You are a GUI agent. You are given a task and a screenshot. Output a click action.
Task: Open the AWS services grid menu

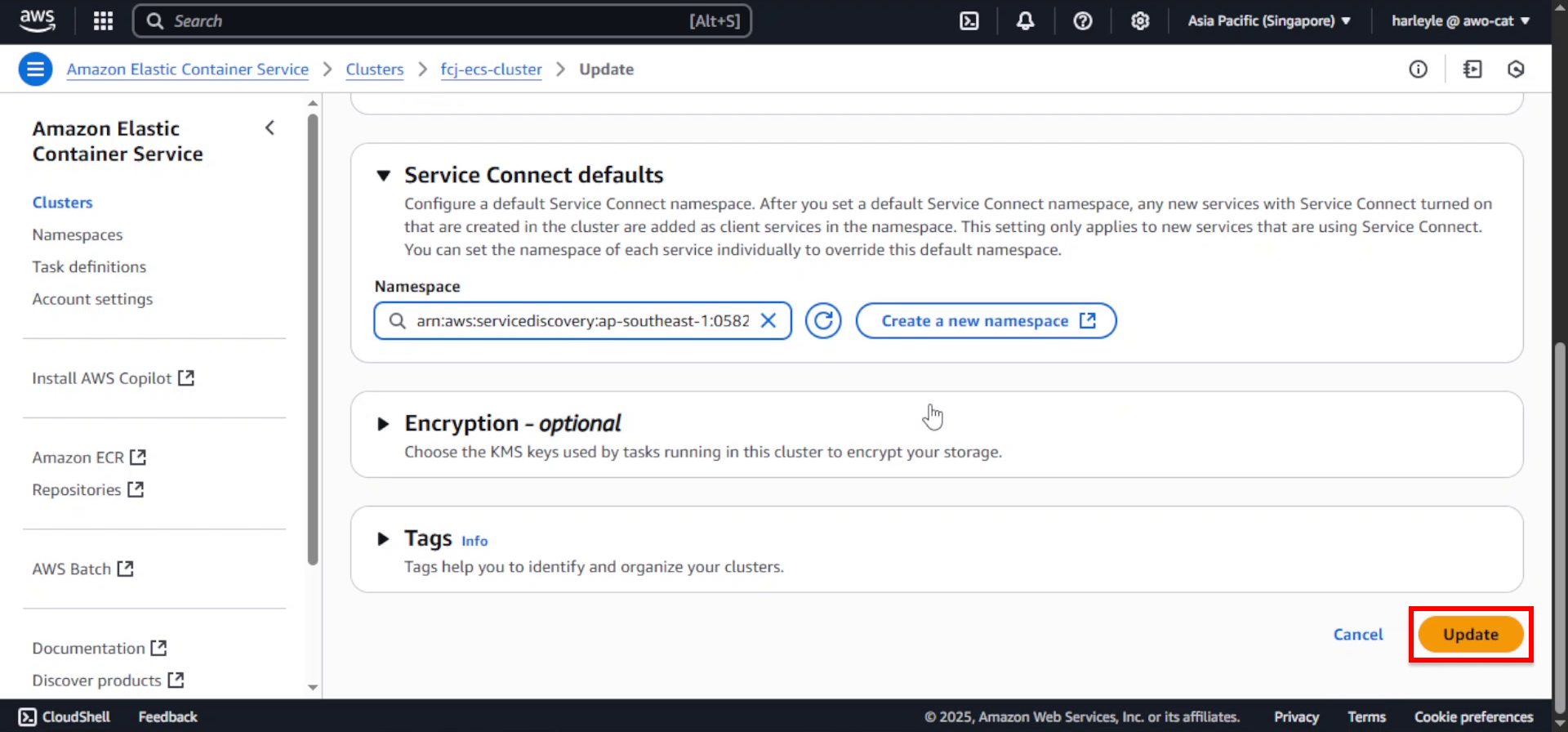103,21
